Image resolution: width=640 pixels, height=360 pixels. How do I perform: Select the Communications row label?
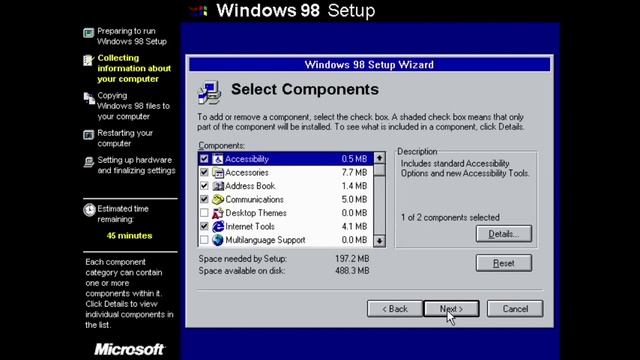(254, 199)
